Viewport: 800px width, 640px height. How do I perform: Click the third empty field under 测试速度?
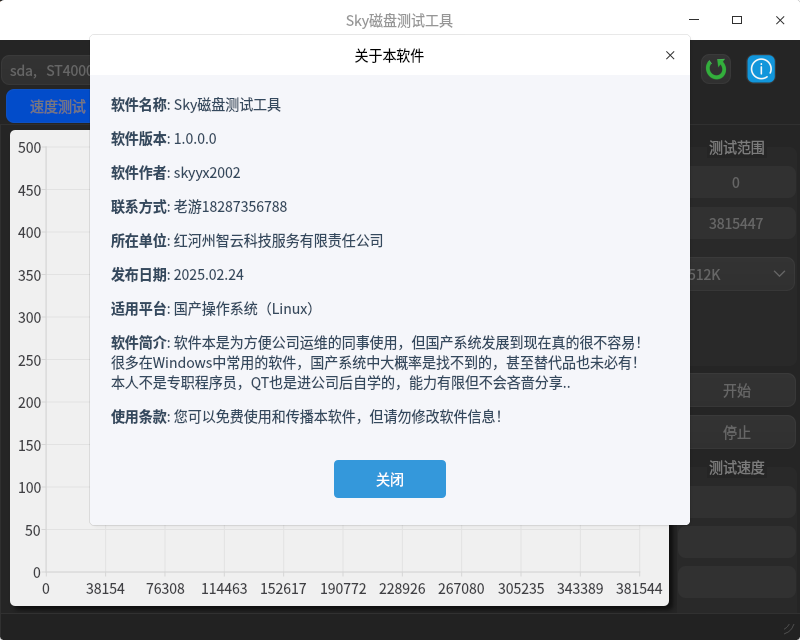[737, 582]
